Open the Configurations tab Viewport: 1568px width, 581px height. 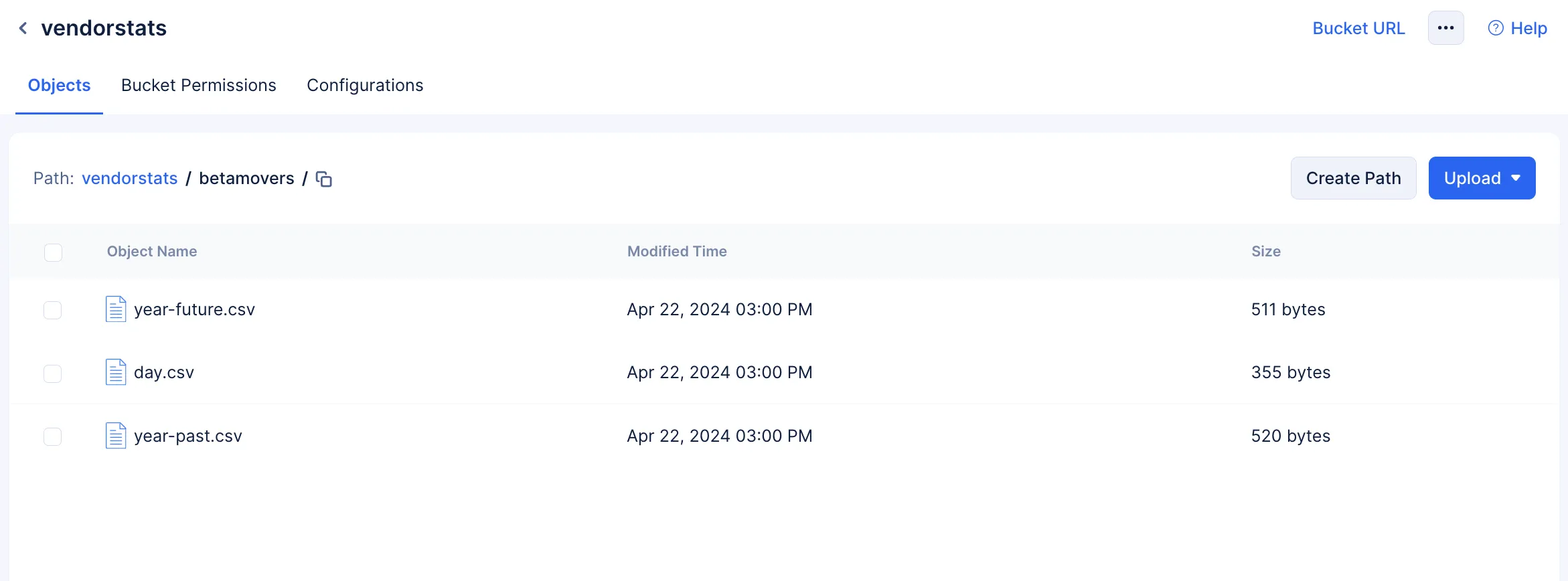(365, 85)
